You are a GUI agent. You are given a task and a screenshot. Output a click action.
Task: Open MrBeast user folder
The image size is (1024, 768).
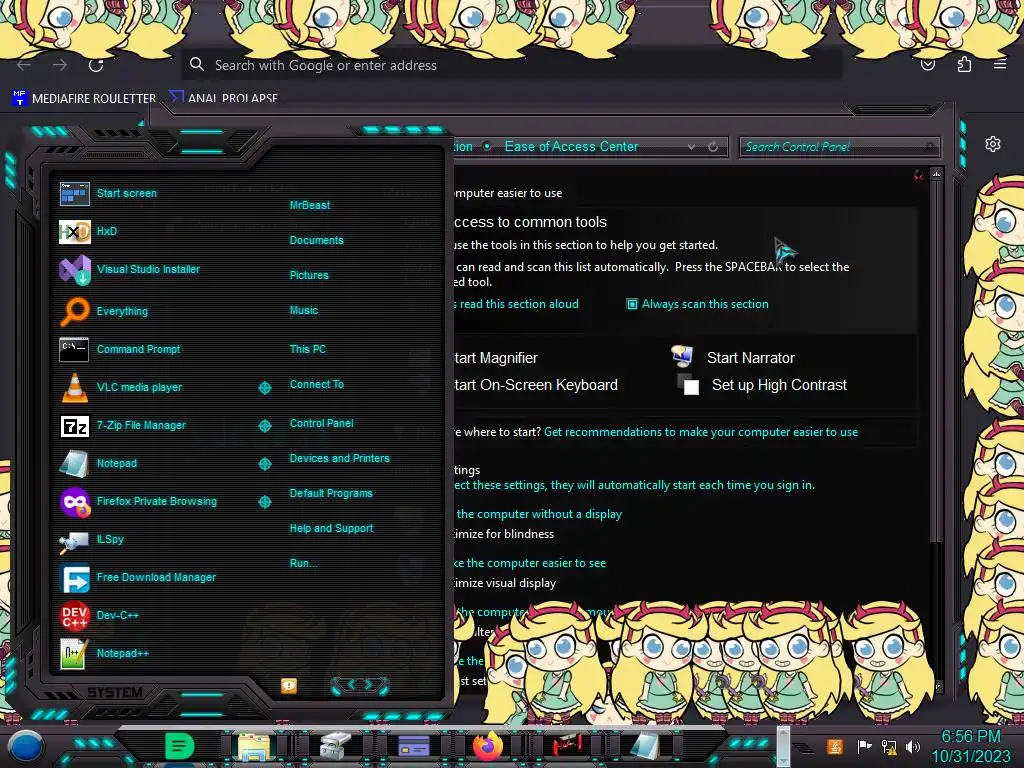point(310,205)
